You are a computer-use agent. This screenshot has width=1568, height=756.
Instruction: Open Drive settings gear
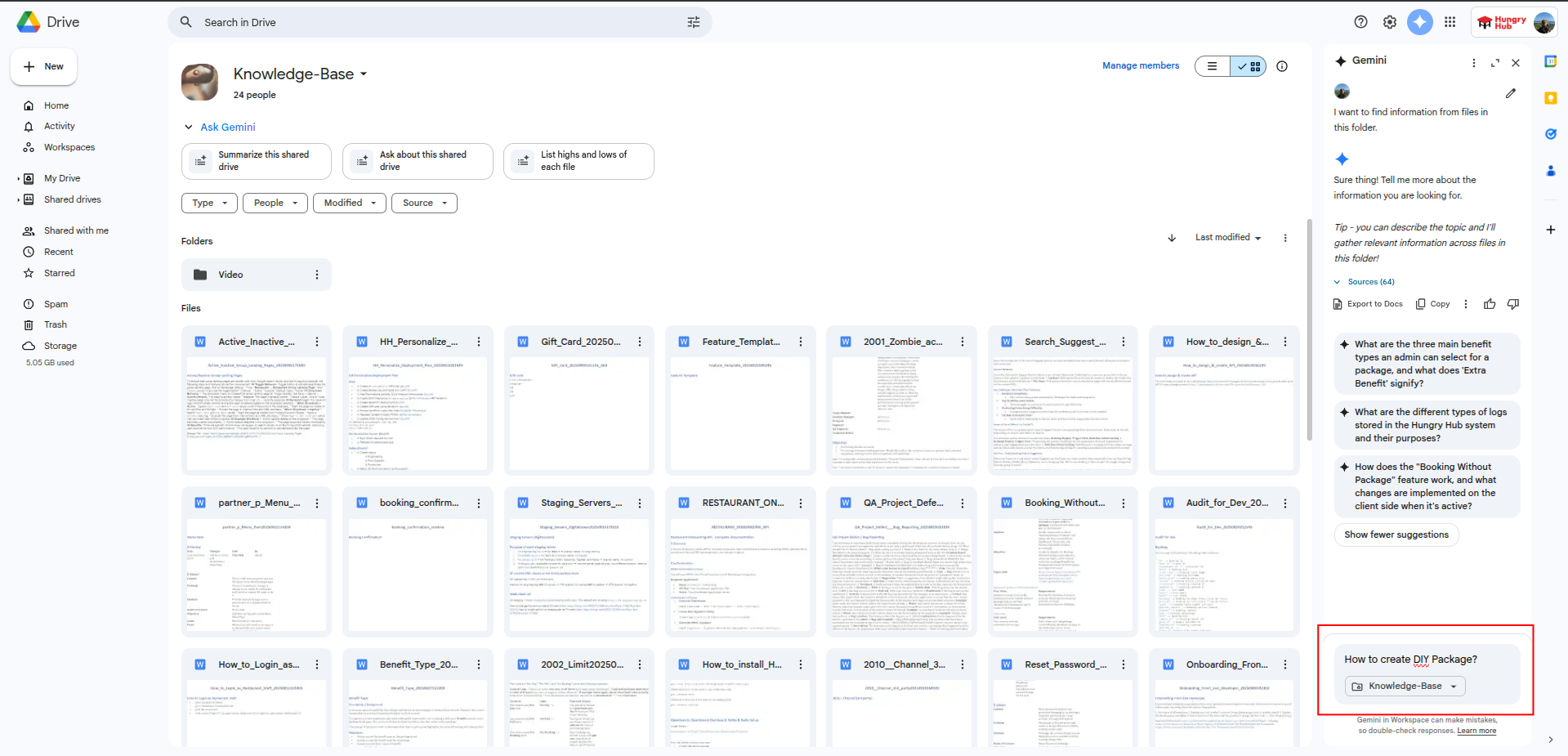point(1389,22)
